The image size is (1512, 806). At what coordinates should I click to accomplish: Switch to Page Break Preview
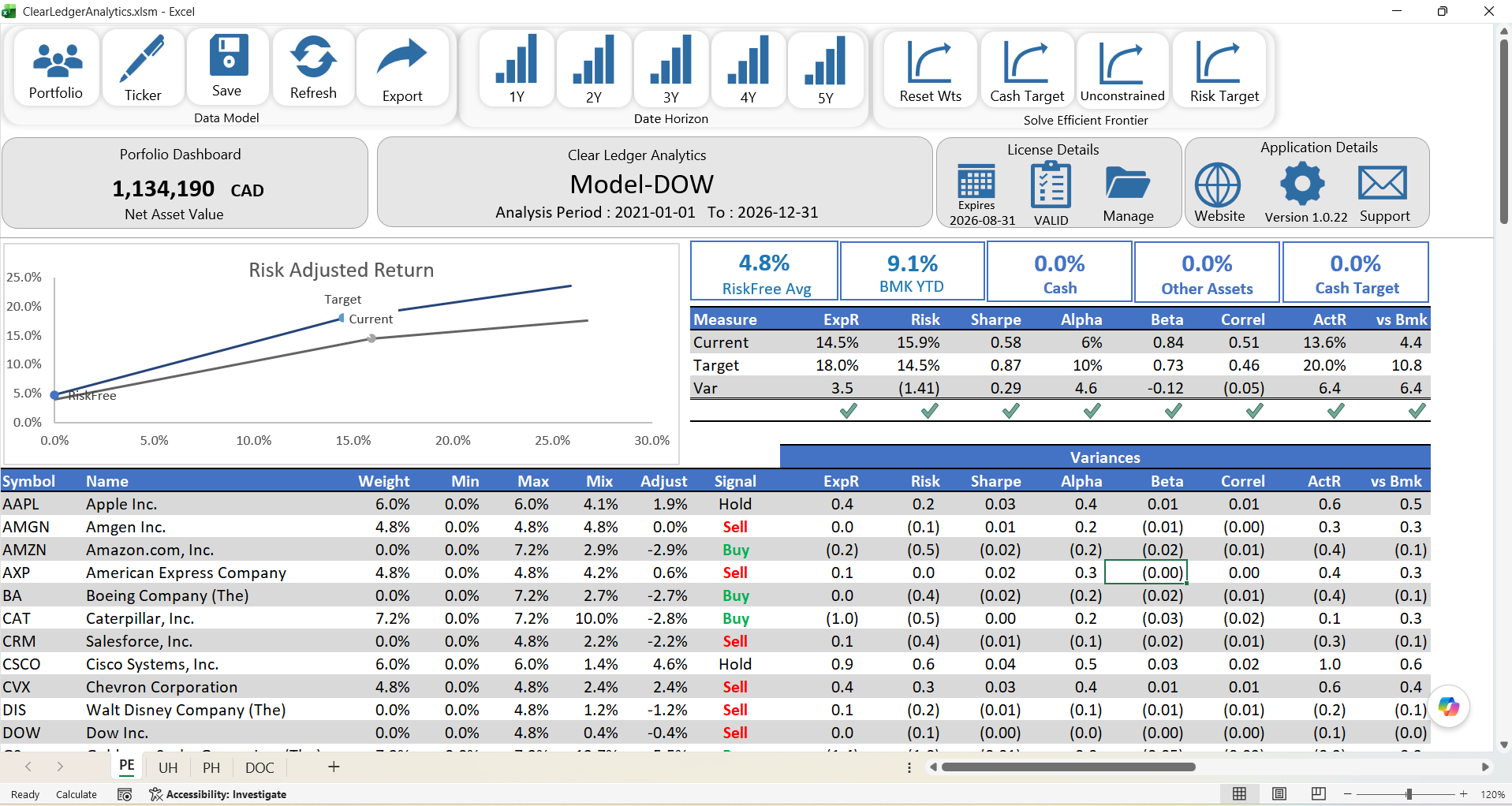tap(1319, 794)
